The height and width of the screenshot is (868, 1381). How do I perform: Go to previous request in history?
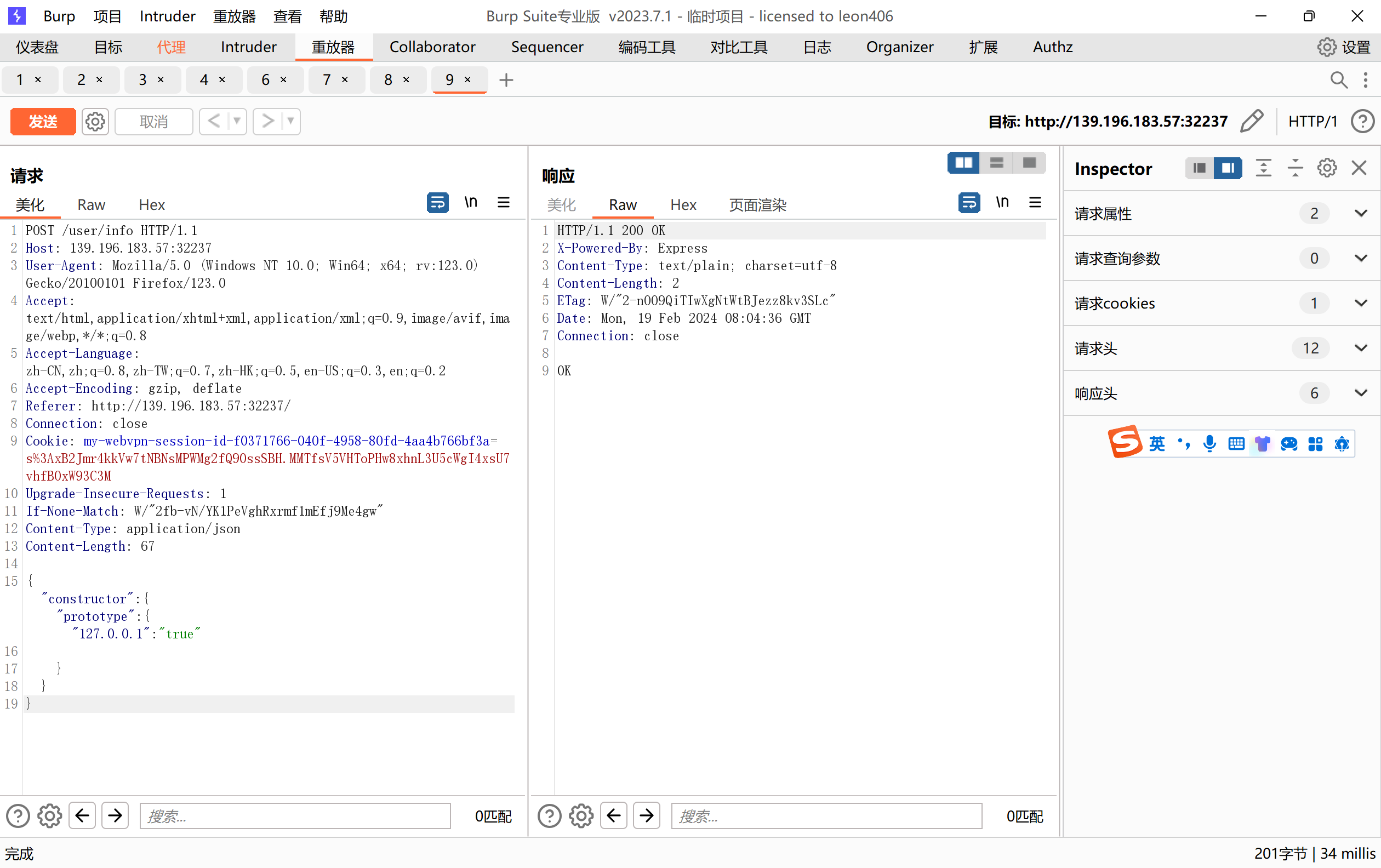[x=214, y=122]
